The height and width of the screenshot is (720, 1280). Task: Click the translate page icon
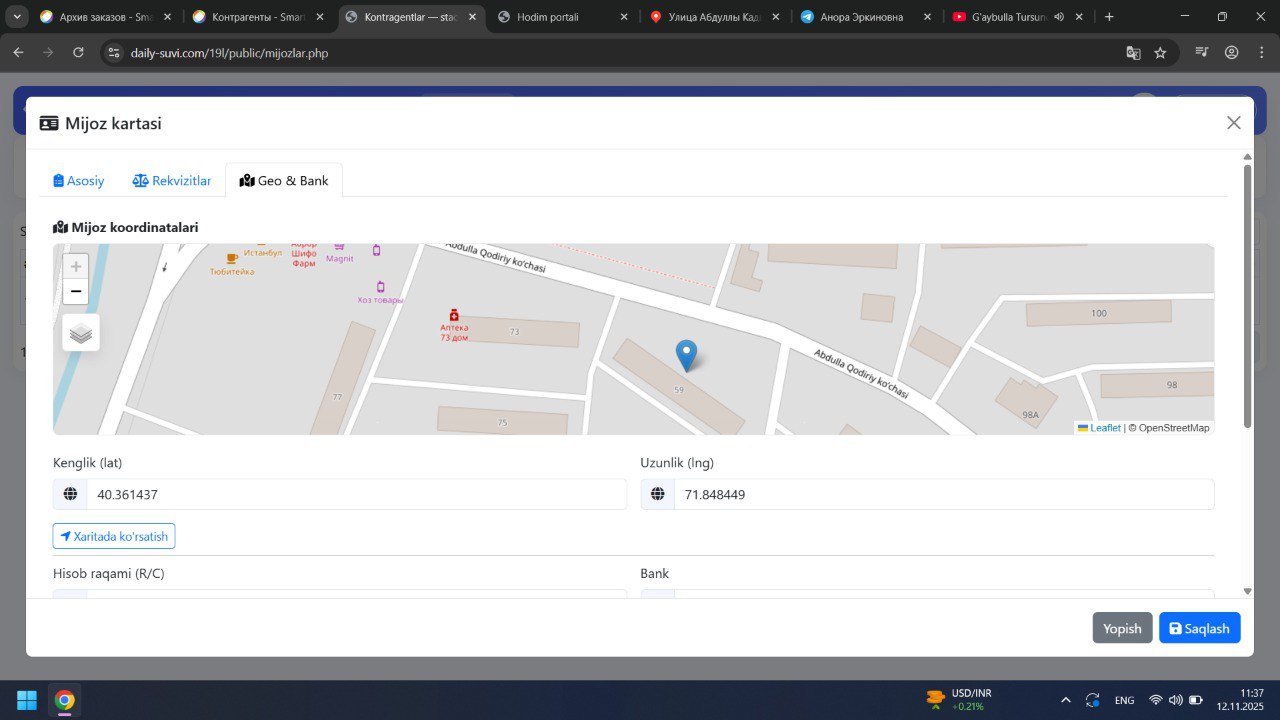point(1133,53)
